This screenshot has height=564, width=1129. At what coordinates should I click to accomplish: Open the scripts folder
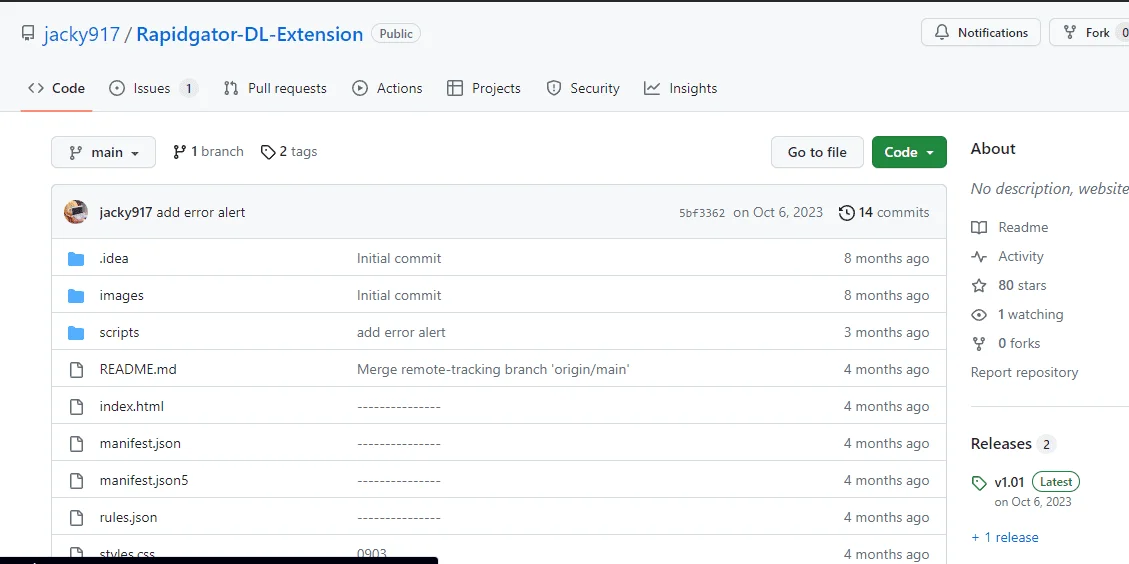pyautogui.click(x=120, y=333)
